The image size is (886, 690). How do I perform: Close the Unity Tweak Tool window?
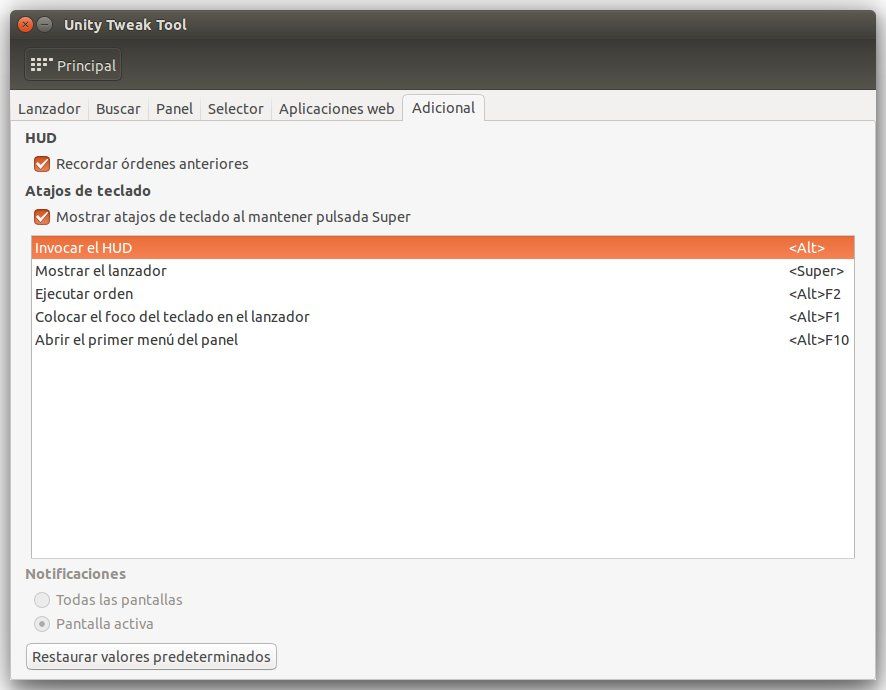point(26,24)
